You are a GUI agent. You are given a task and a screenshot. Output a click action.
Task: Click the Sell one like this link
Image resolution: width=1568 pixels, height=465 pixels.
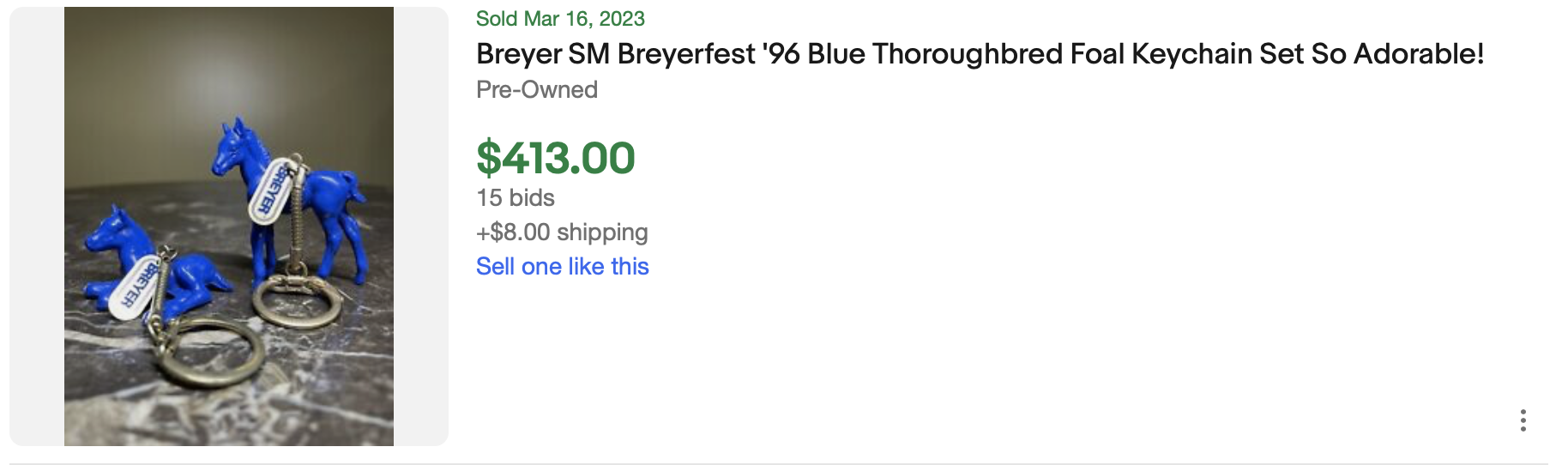(562, 267)
